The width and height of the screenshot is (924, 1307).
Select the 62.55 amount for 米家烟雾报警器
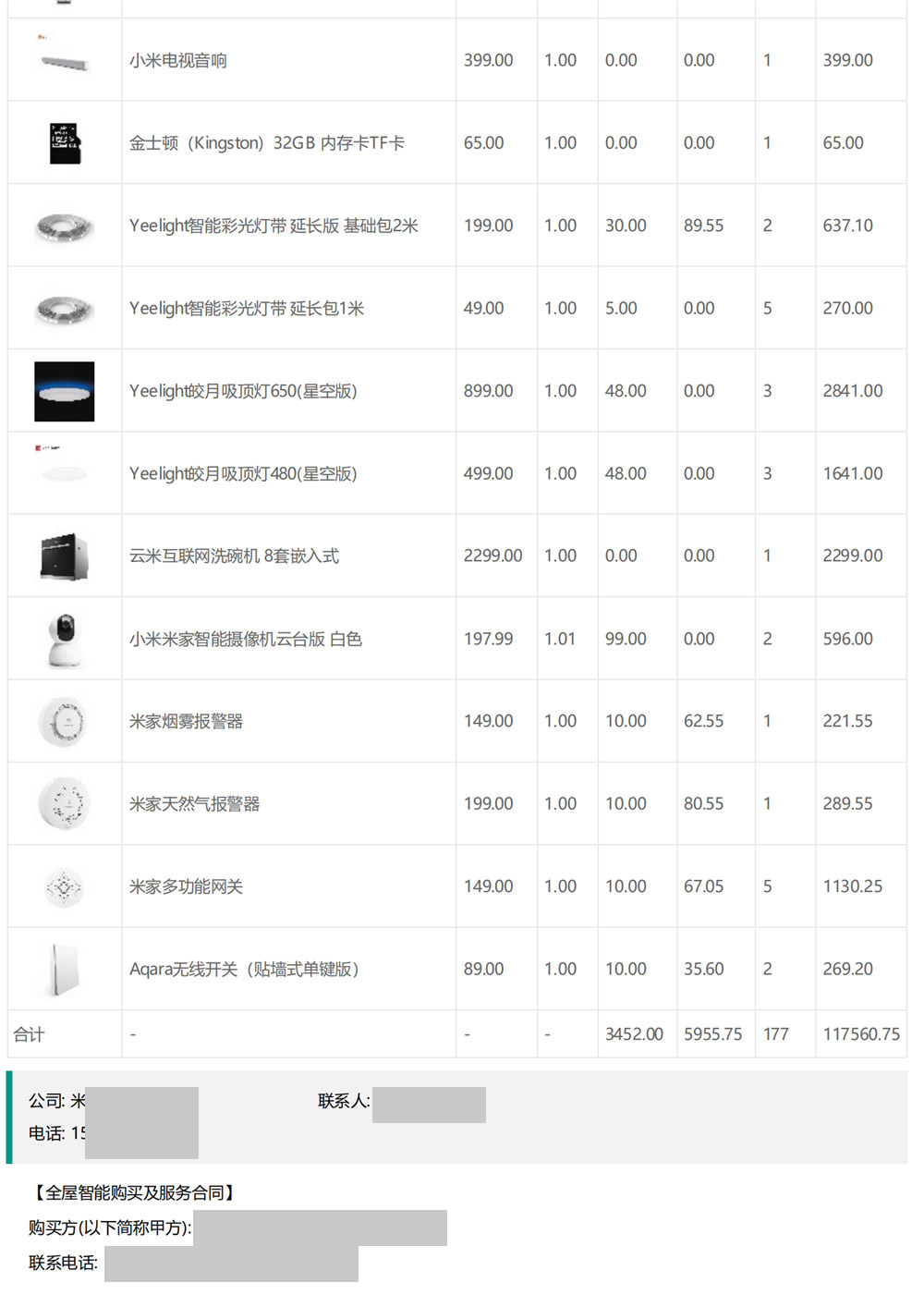point(704,721)
